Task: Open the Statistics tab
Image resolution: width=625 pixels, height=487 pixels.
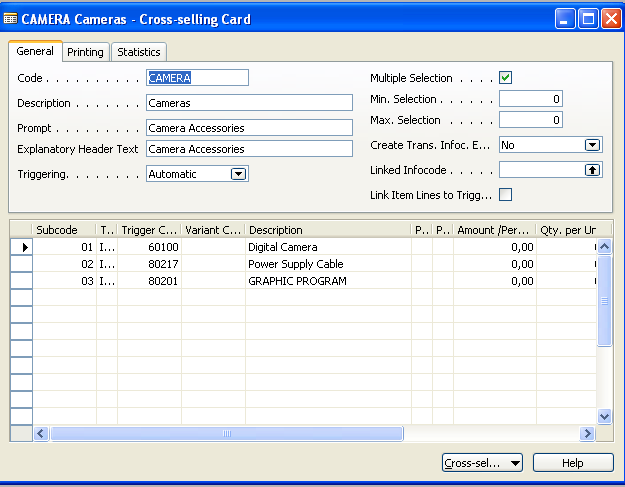Action: pyautogui.click(x=138, y=52)
